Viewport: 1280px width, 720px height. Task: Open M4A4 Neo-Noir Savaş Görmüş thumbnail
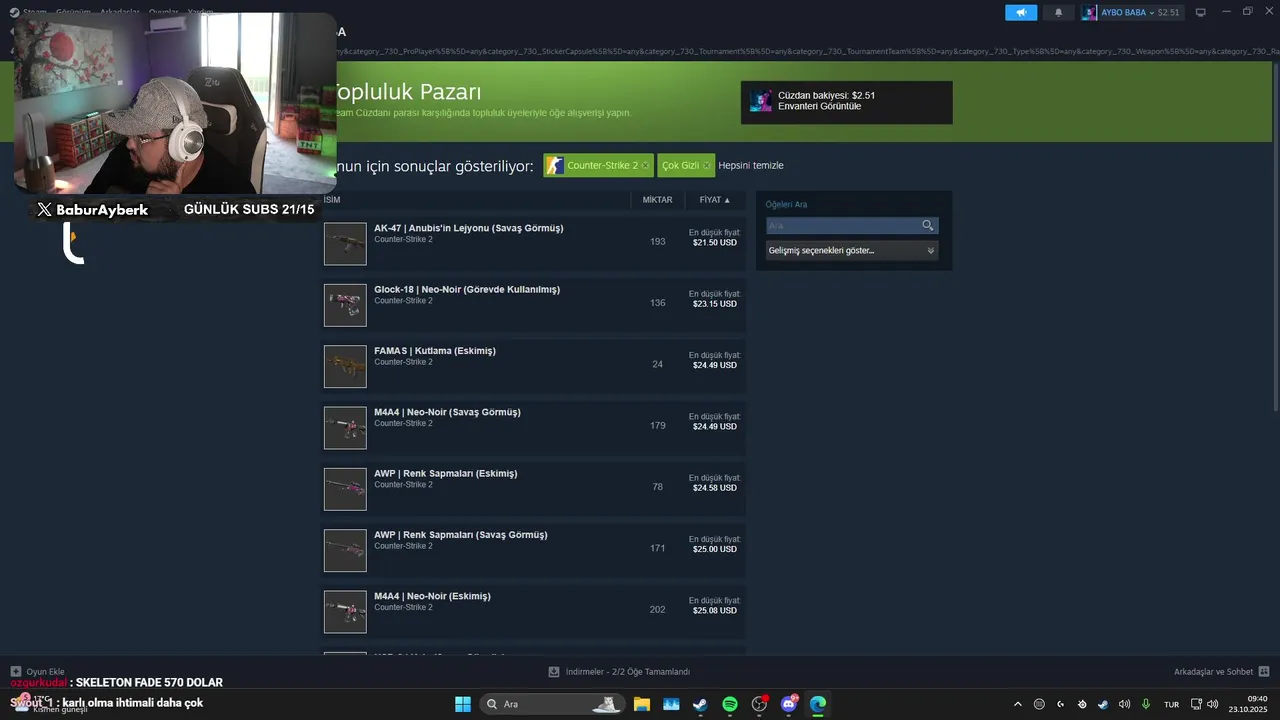pyautogui.click(x=345, y=428)
